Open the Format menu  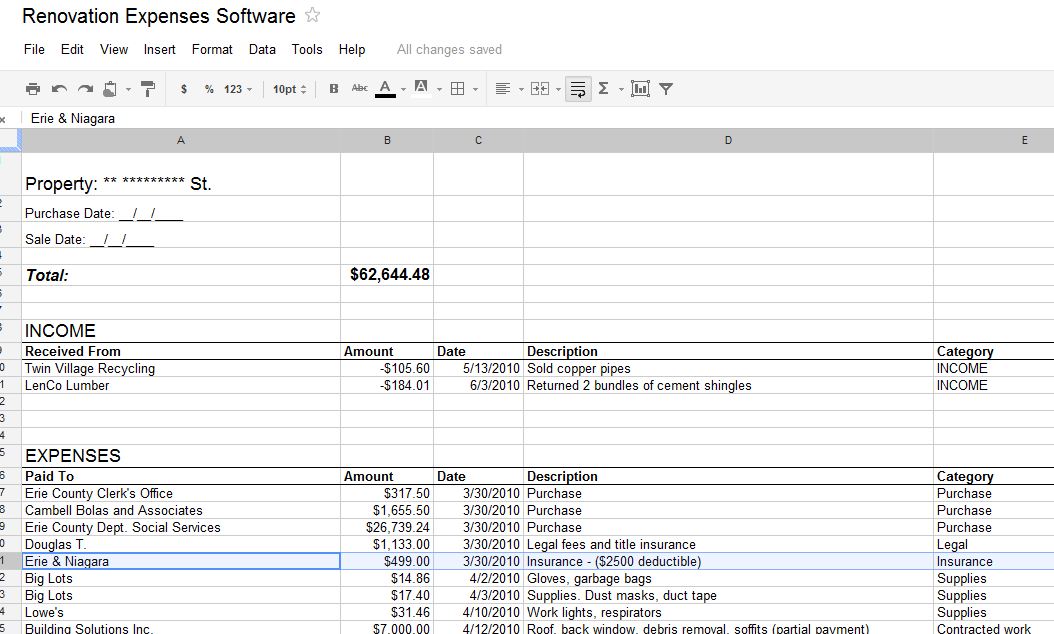coord(212,49)
